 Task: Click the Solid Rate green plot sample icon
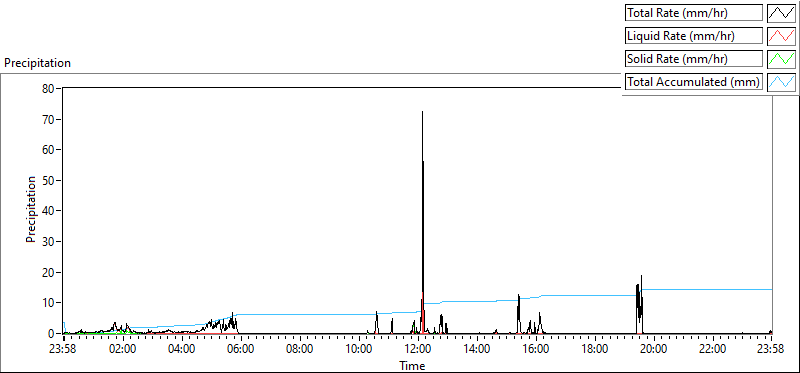point(782,59)
